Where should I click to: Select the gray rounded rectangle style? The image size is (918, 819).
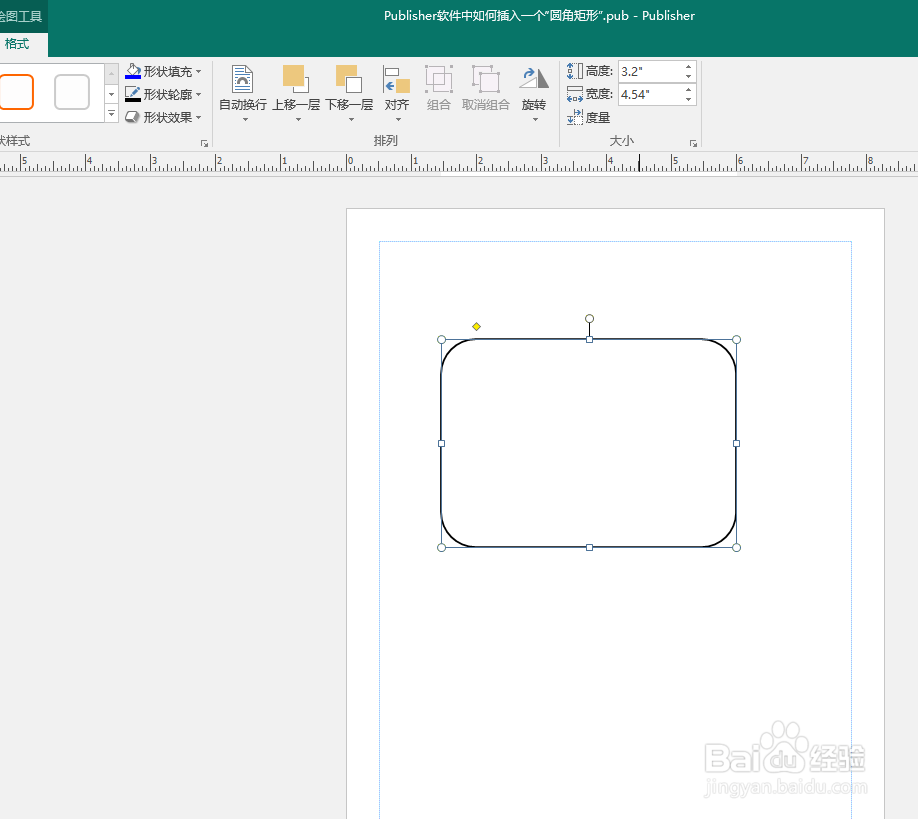(71, 92)
